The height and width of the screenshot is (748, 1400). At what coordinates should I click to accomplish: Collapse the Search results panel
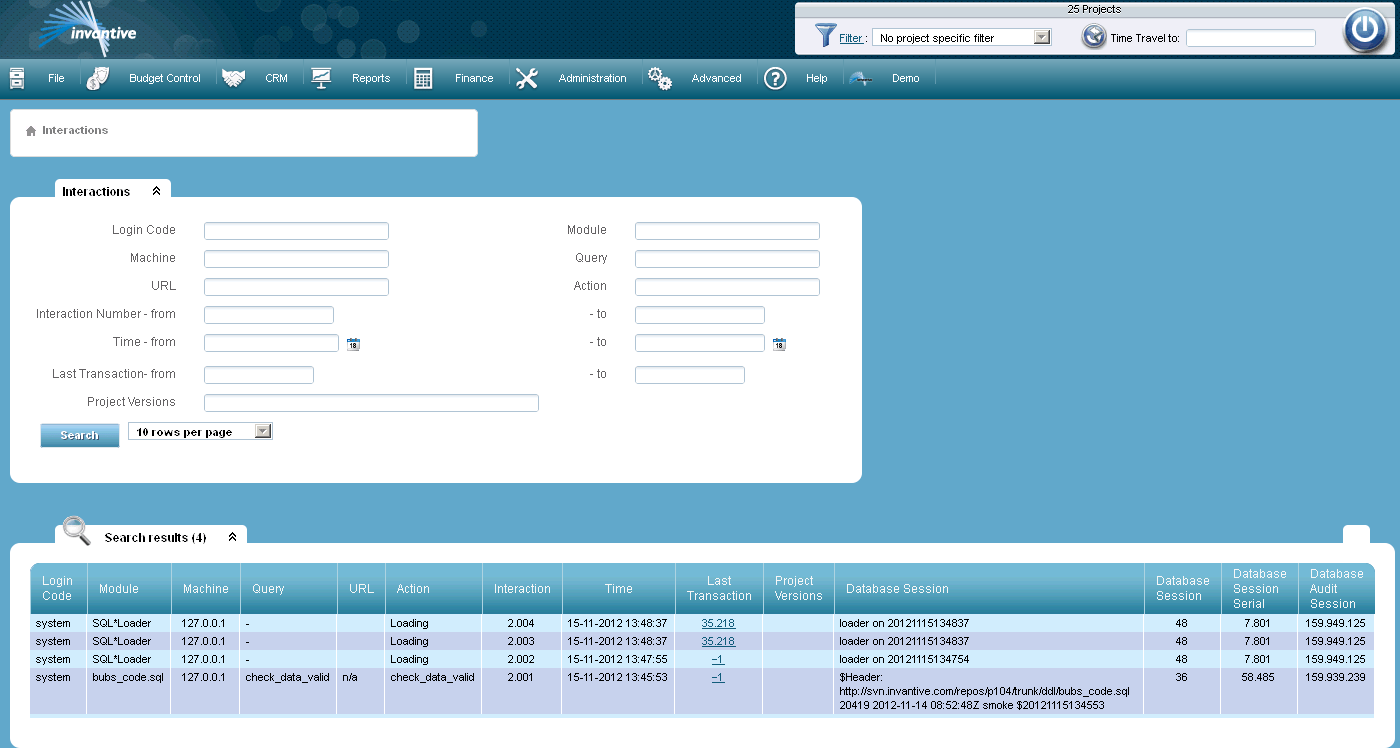pyautogui.click(x=232, y=537)
